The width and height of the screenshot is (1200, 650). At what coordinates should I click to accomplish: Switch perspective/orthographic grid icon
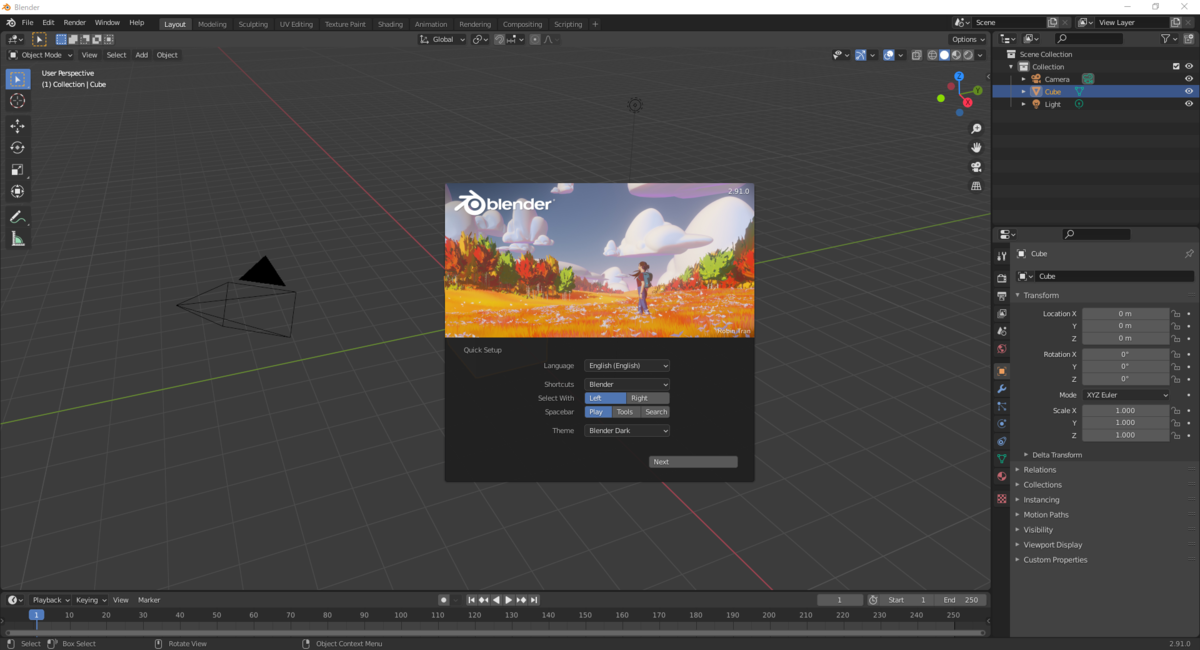click(977, 186)
